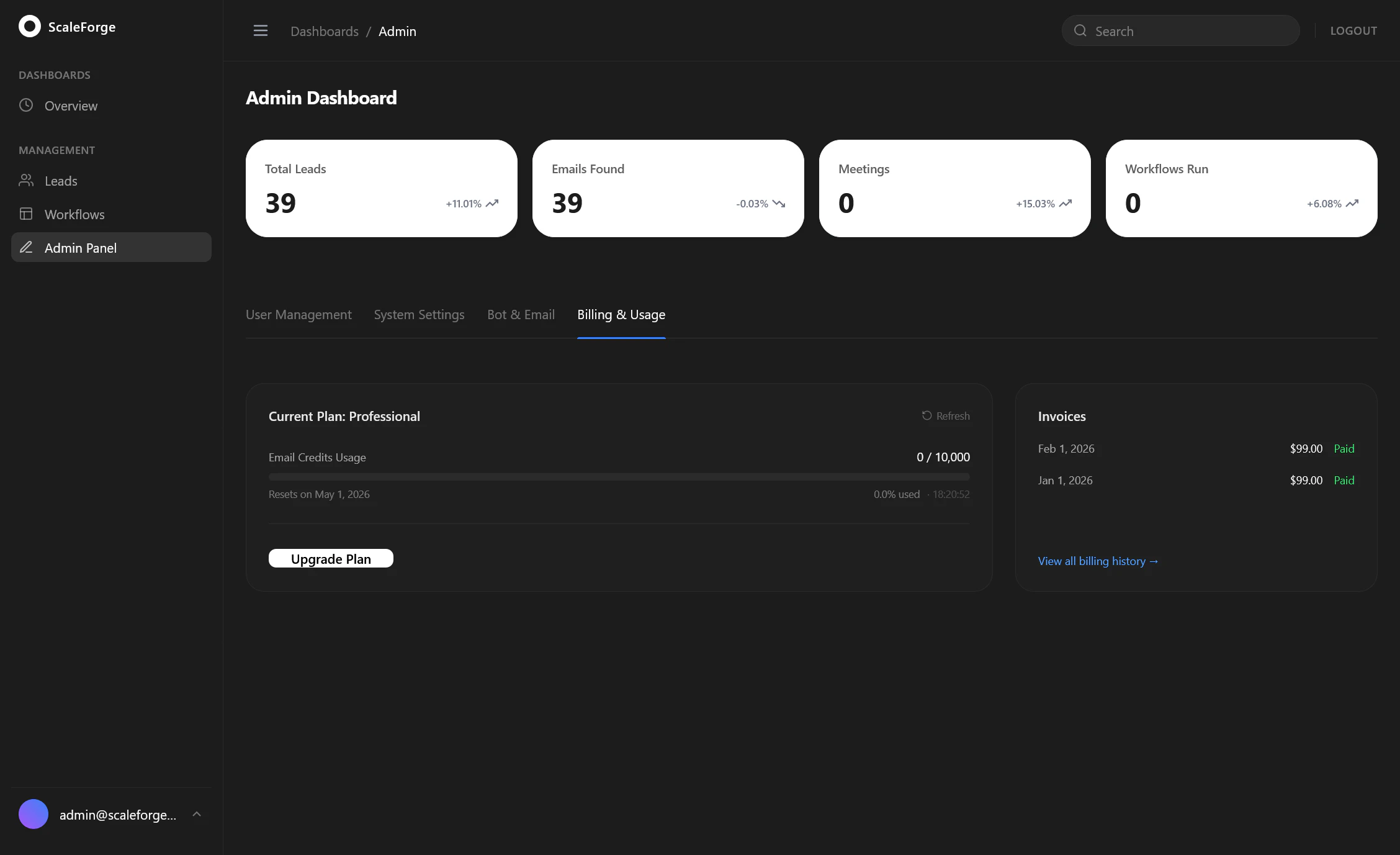Click the Admin breadcrumb
The height and width of the screenshot is (855, 1400).
coord(397,31)
